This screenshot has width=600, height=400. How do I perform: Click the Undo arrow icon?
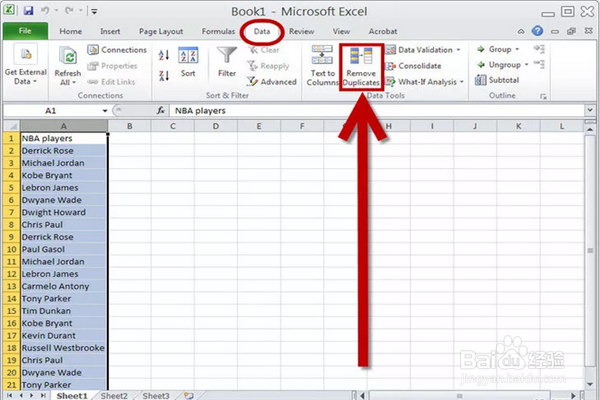pos(45,10)
